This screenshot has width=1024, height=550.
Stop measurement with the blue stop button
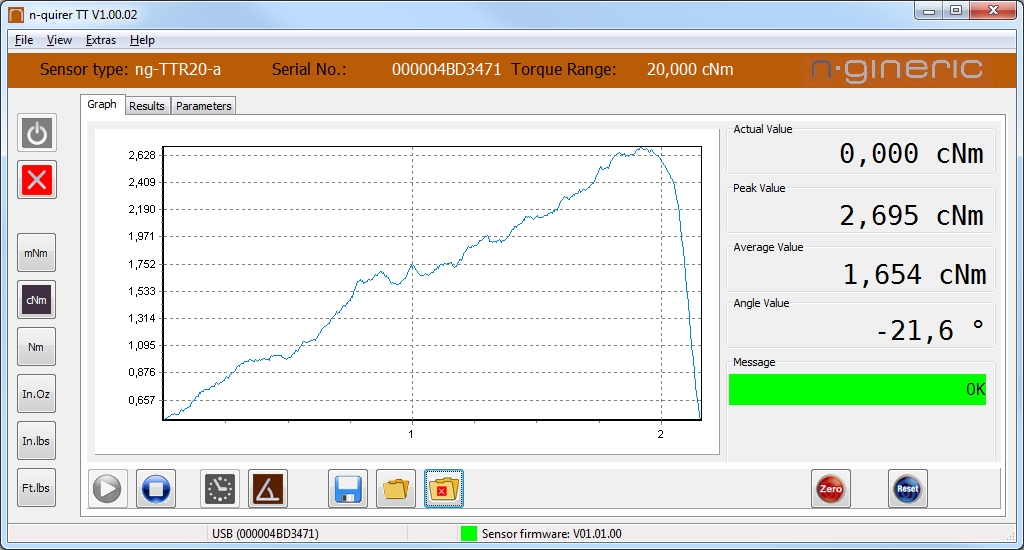click(155, 489)
